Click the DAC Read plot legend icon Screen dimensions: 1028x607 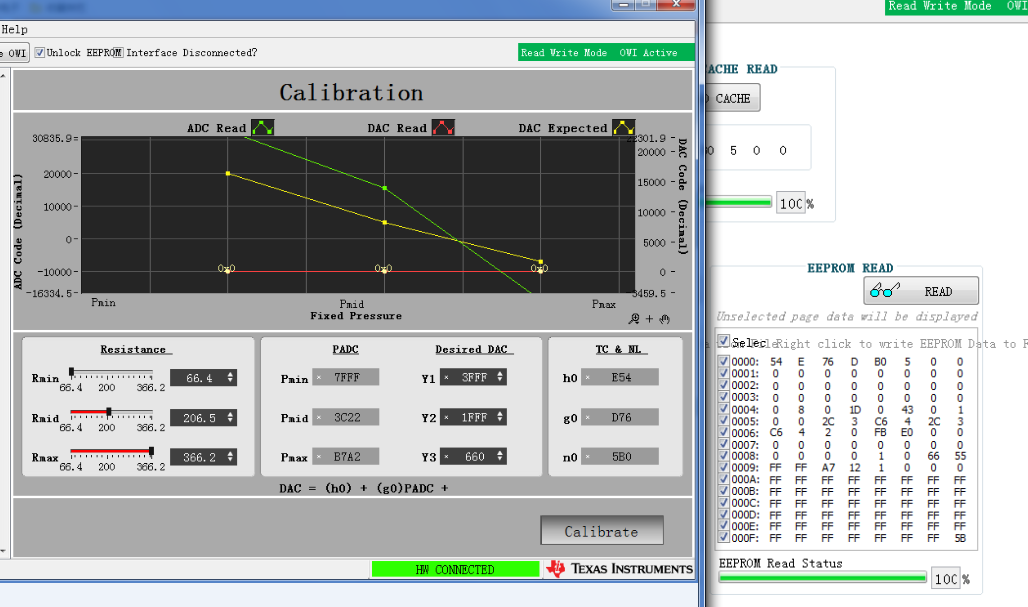tap(443, 127)
